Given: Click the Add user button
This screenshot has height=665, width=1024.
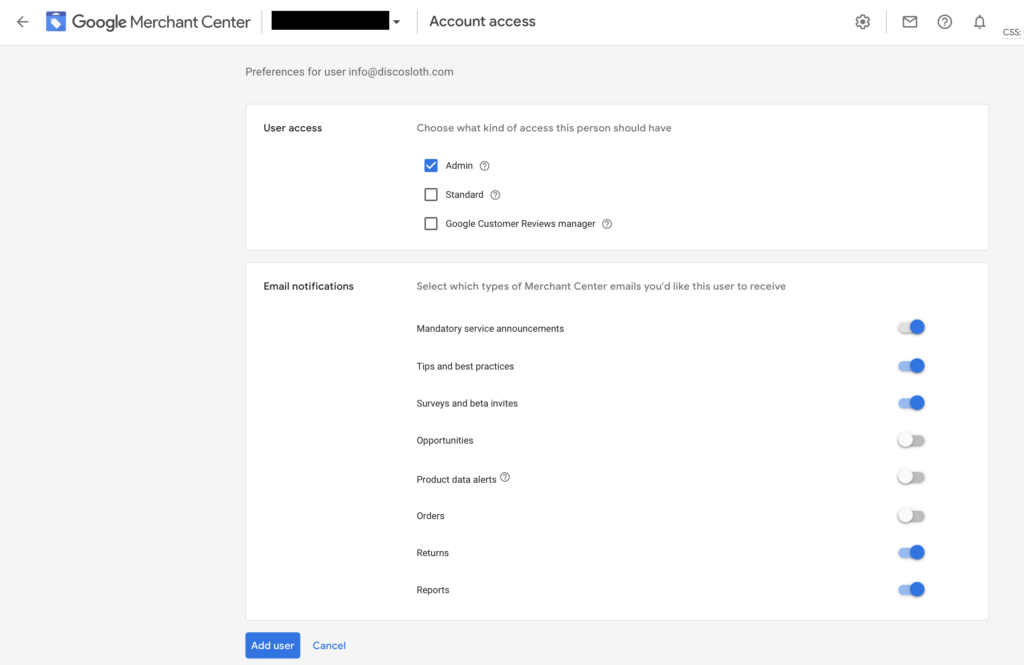Looking at the screenshot, I should [272, 645].
